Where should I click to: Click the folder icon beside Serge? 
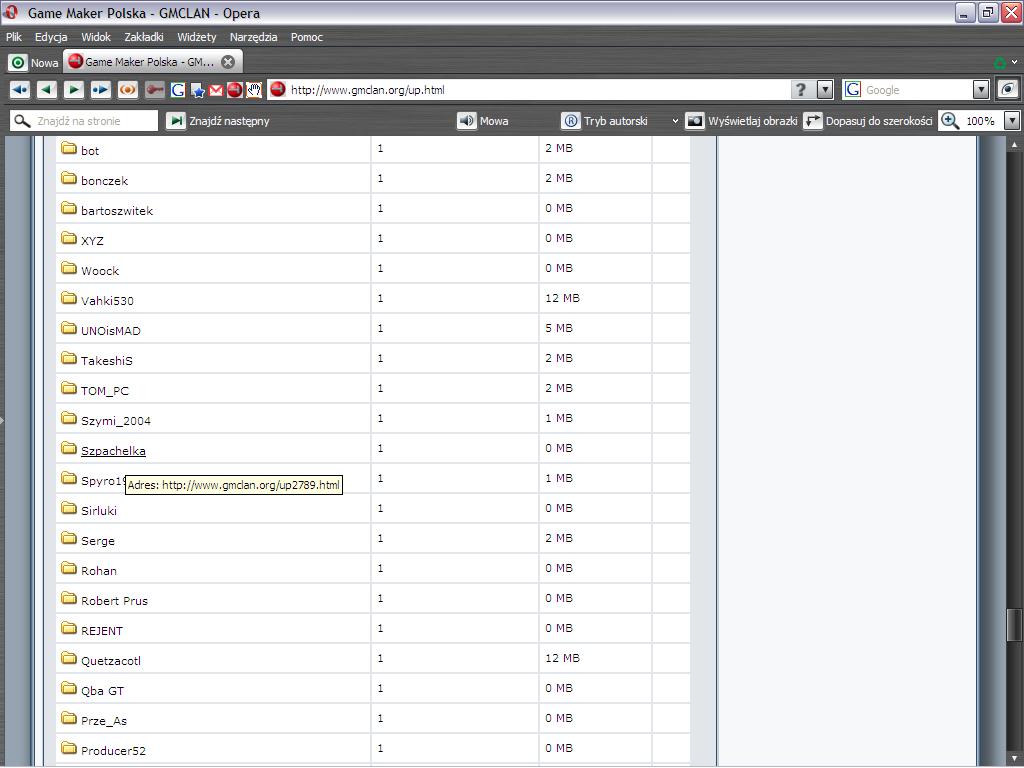69,537
